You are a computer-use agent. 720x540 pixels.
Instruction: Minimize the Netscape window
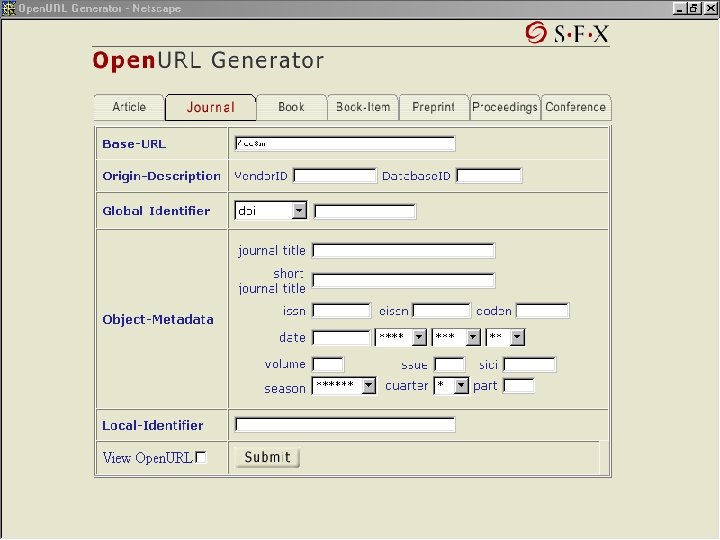pyautogui.click(x=680, y=8)
